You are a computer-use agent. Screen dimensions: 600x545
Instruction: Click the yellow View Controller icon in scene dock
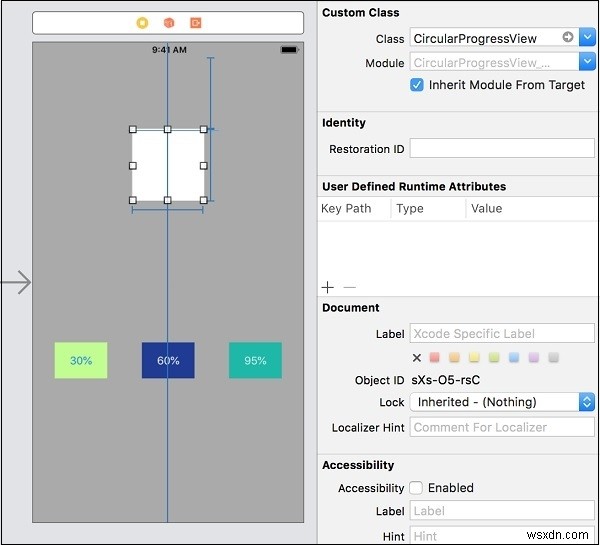click(x=142, y=23)
